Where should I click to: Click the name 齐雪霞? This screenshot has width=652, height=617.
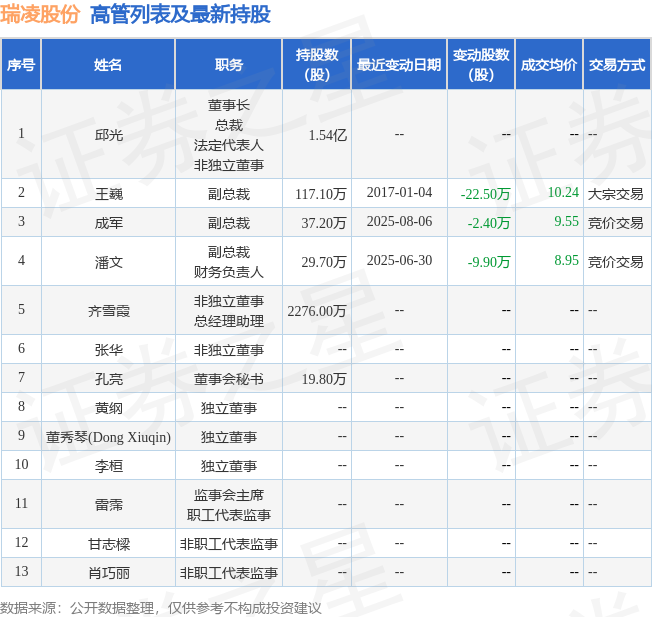click(109, 311)
